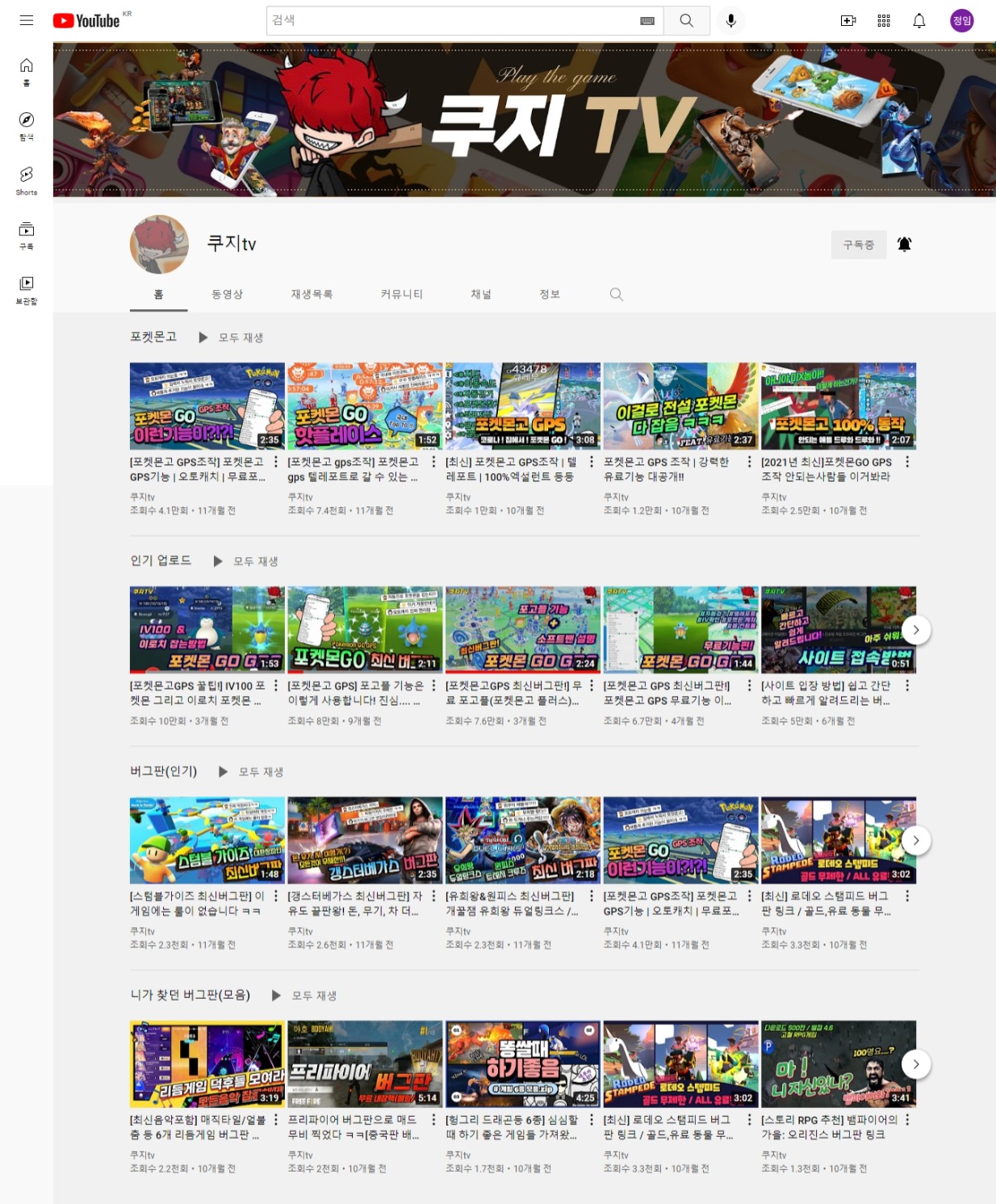Click the search magnifier button
This screenshot has width=996, height=1204.
[x=686, y=21]
